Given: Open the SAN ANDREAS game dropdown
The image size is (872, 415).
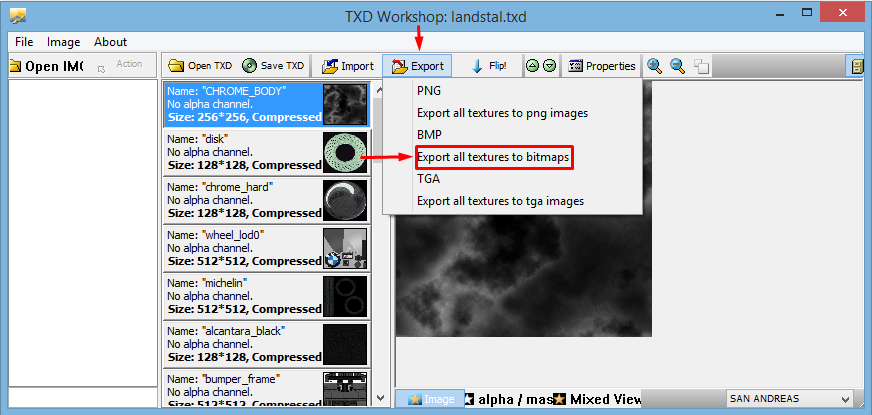Looking at the screenshot, I should (x=789, y=398).
